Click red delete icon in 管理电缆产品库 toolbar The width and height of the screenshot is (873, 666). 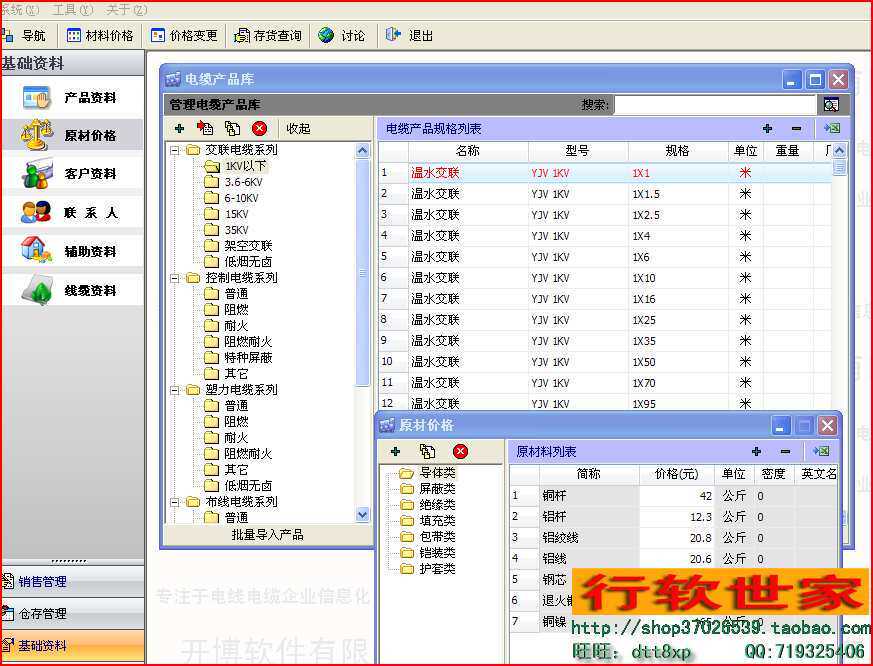259,128
